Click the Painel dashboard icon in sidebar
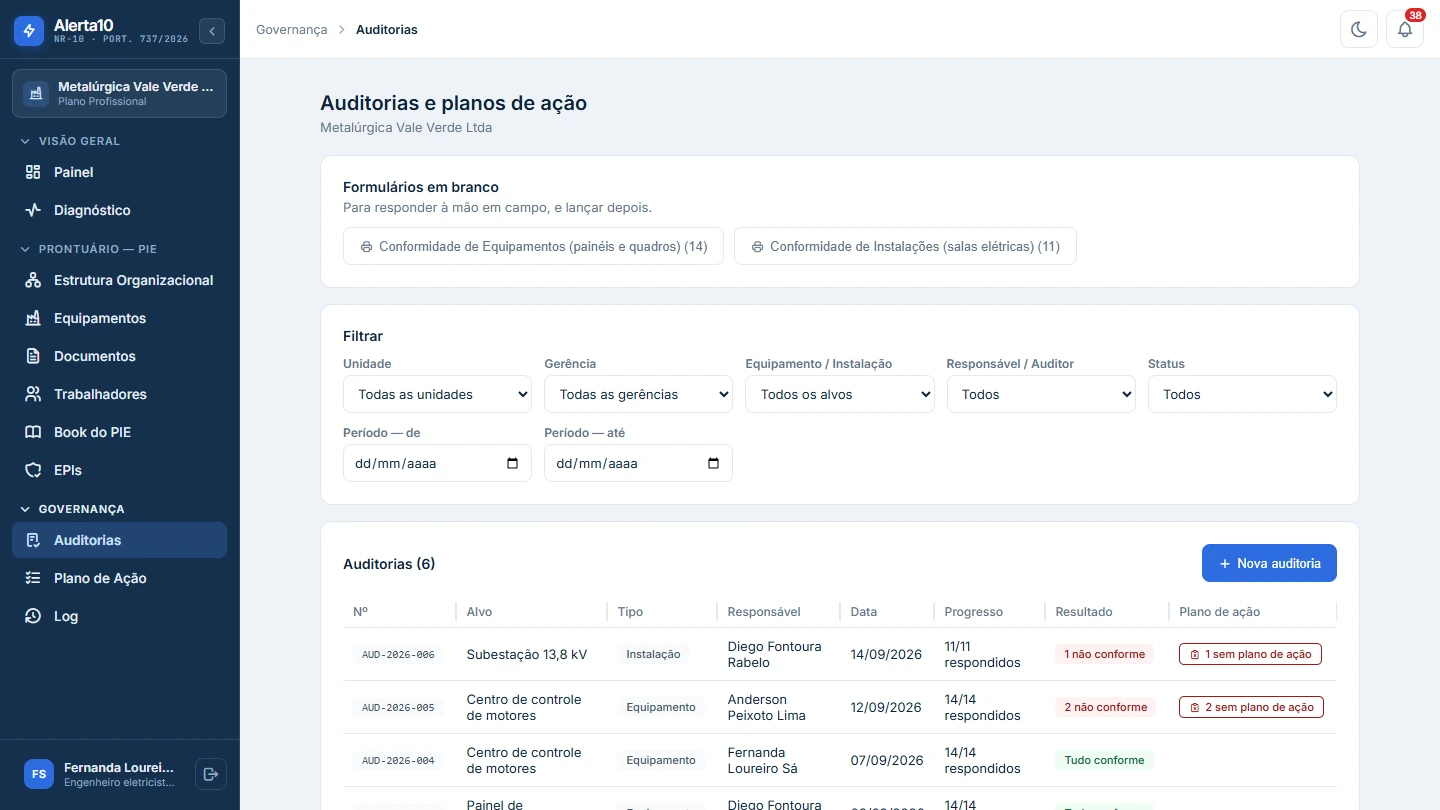Screen dimensions: 1440x810 tap(33, 172)
